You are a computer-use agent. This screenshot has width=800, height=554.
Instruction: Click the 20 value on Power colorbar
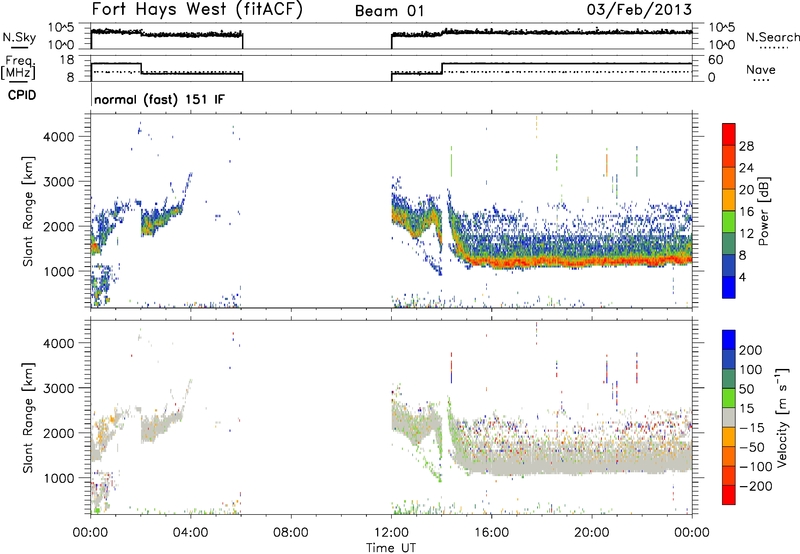[x=746, y=190]
